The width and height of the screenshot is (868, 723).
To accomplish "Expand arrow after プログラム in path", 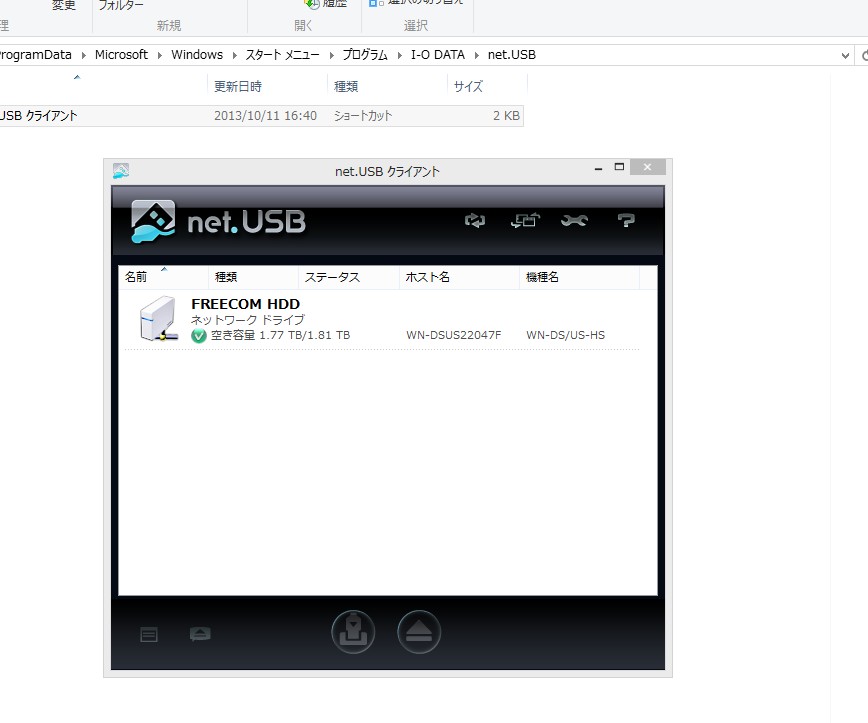I will (399, 55).
